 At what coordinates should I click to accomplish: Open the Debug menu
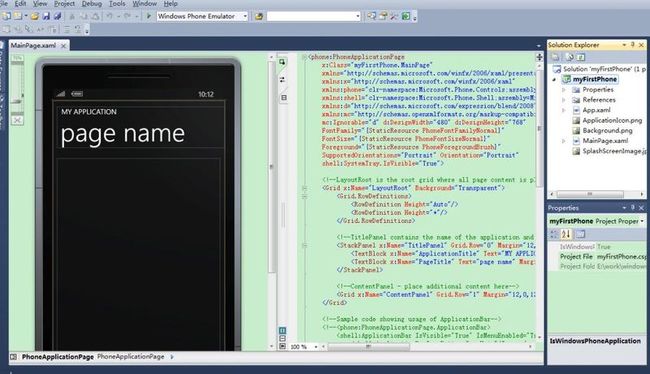coord(92,4)
